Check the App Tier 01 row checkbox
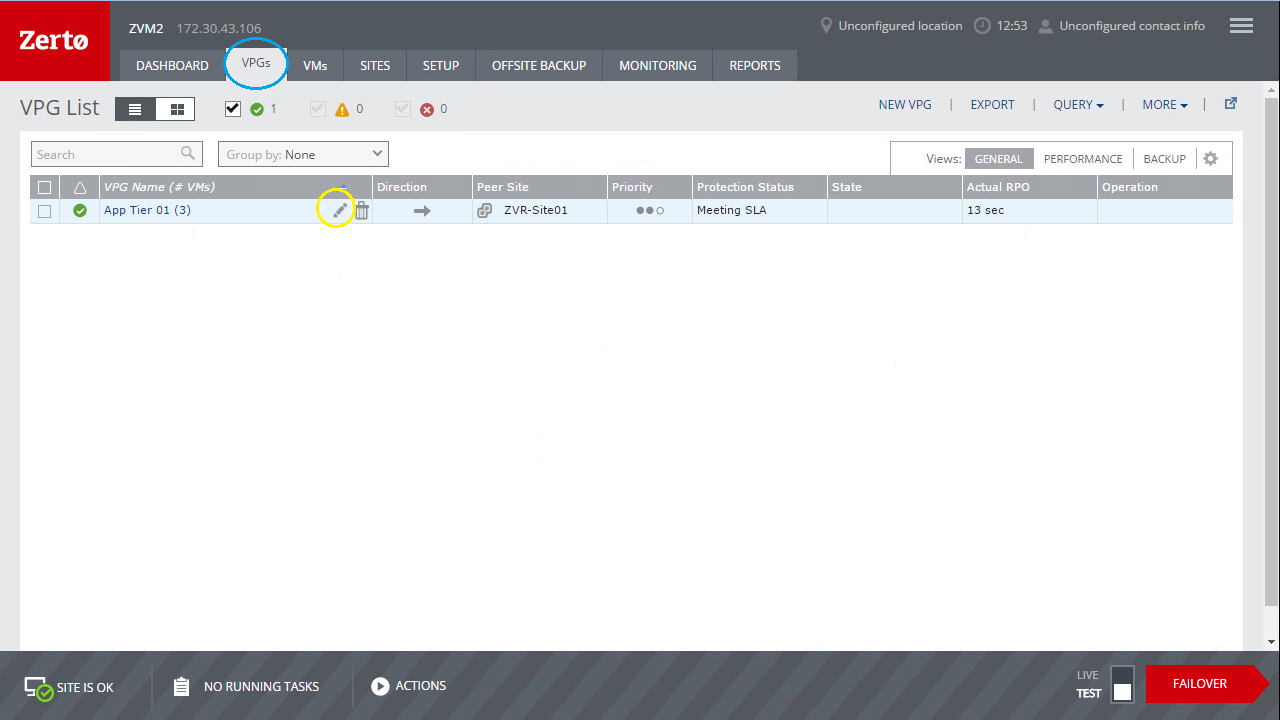The image size is (1280, 720). pos(44,211)
